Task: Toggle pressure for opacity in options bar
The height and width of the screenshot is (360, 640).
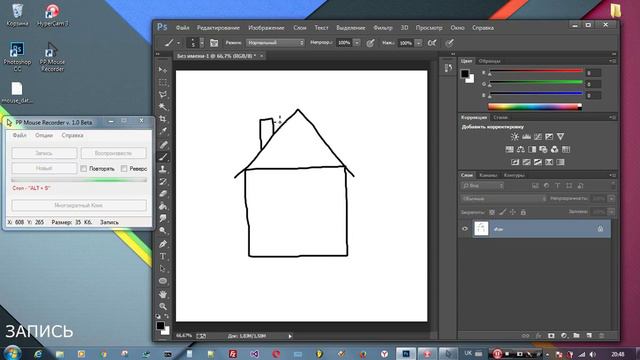Action: point(370,43)
